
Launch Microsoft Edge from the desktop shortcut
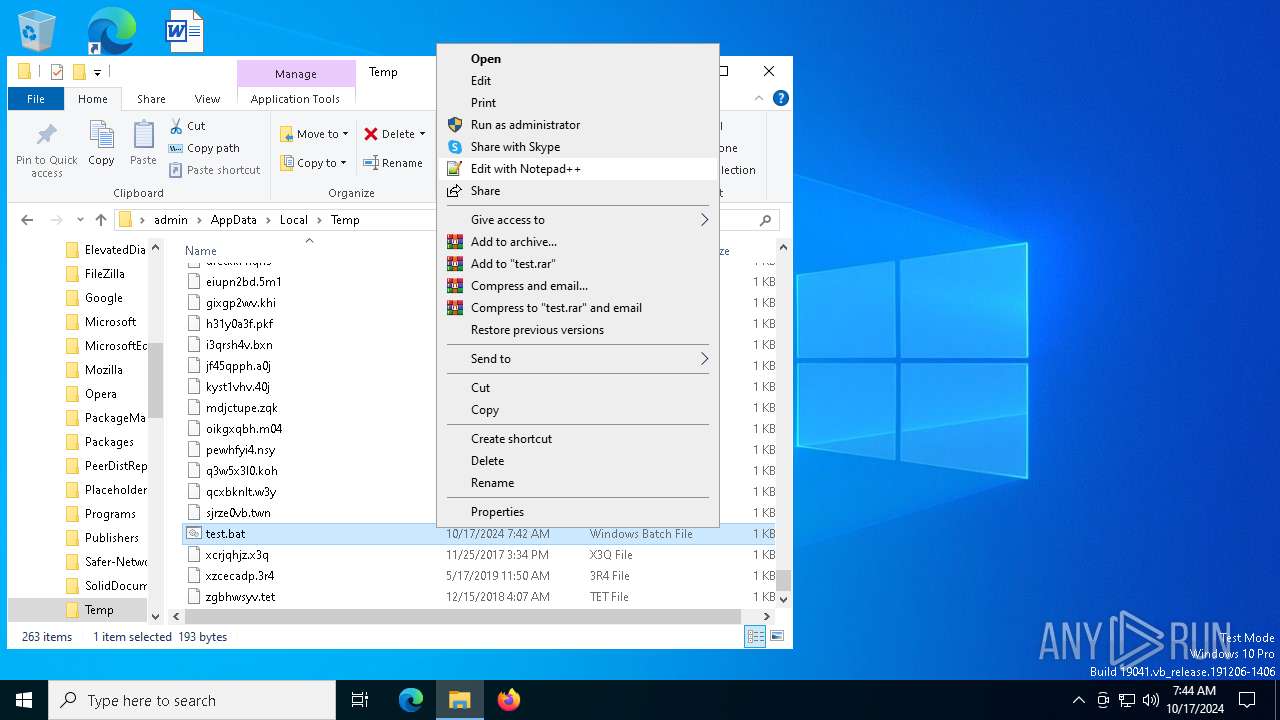(111, 31)
